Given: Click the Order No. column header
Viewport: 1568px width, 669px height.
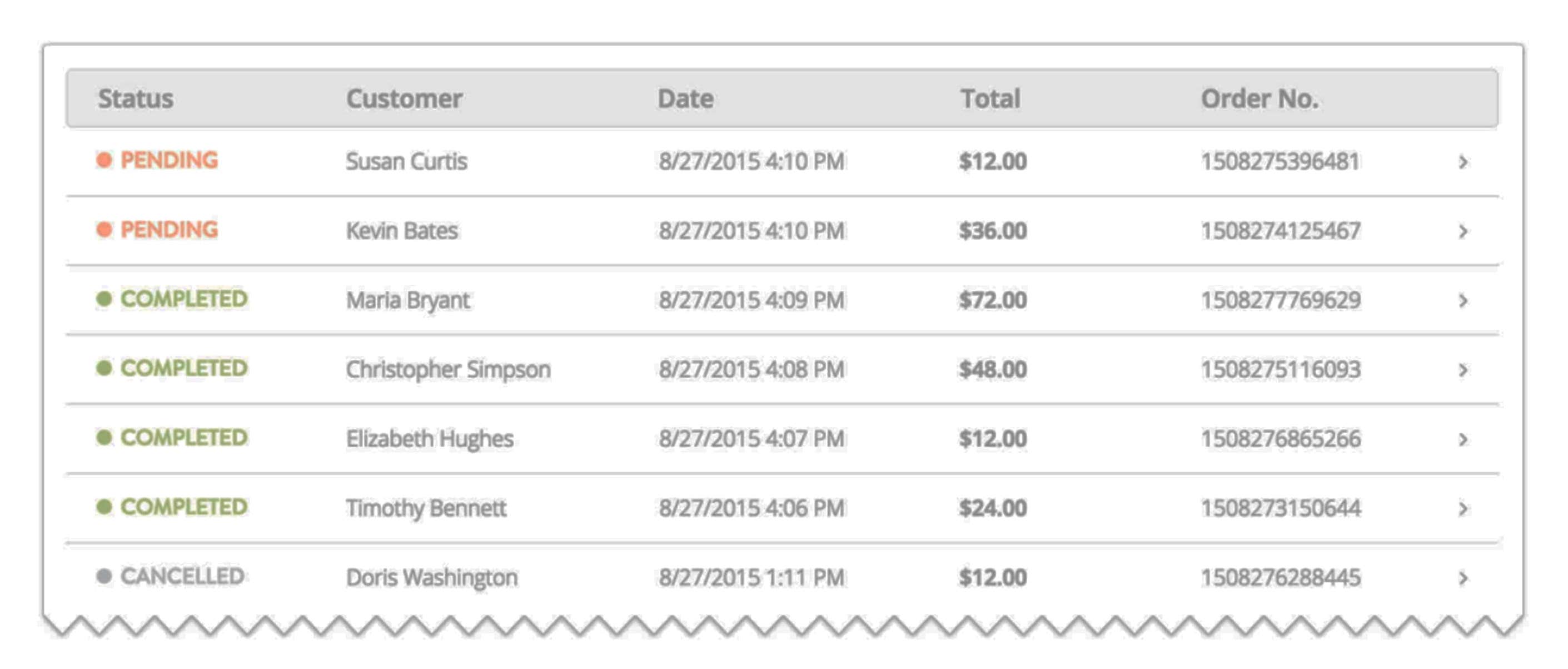Looking at the screenshot, I should point(1260,98).
